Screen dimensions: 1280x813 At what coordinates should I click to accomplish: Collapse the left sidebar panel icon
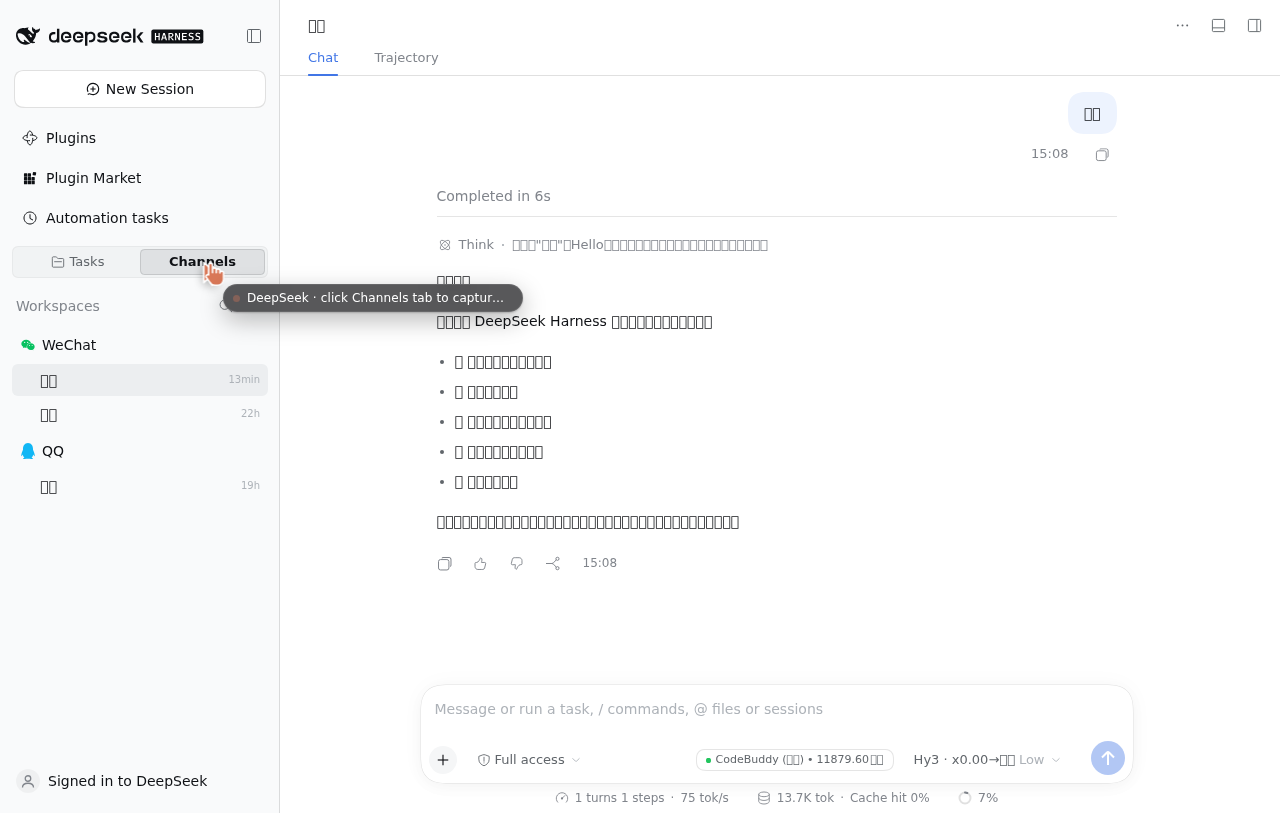254,36
